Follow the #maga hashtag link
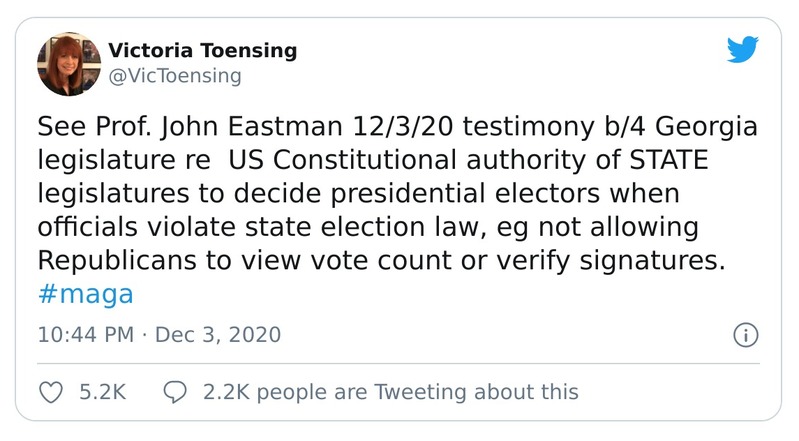Screen dimensions: 799x441 click(x=85, y=295)
